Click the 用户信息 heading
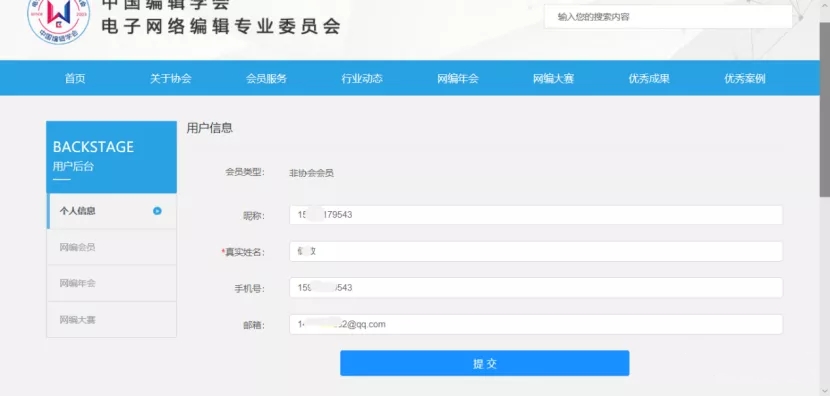830x396 pixels. pos(210,128)
